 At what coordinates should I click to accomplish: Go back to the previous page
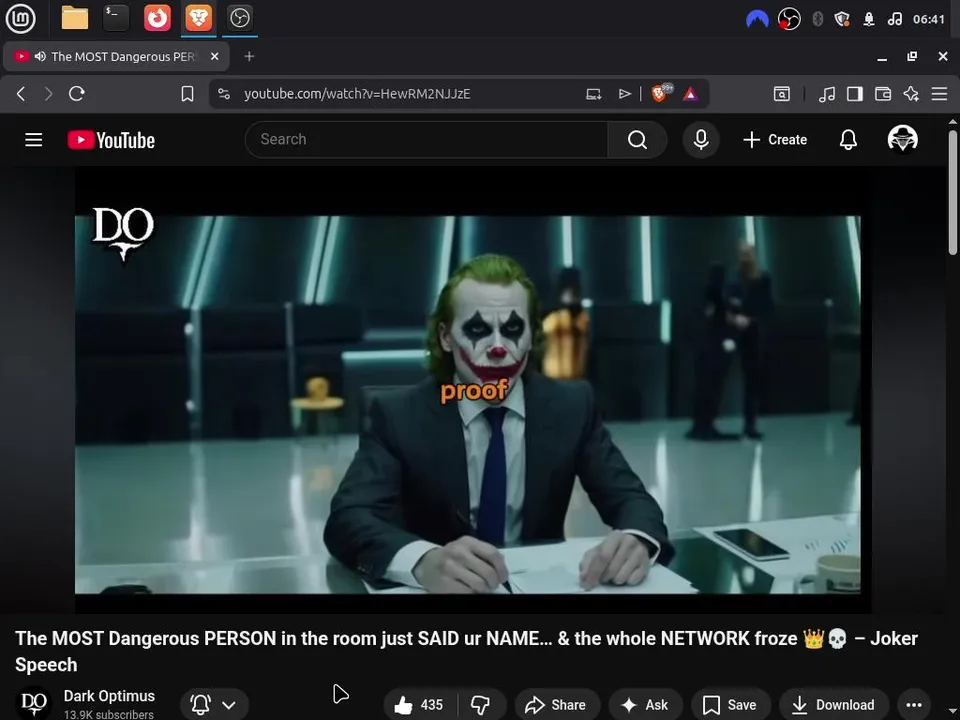coord(21,94)
